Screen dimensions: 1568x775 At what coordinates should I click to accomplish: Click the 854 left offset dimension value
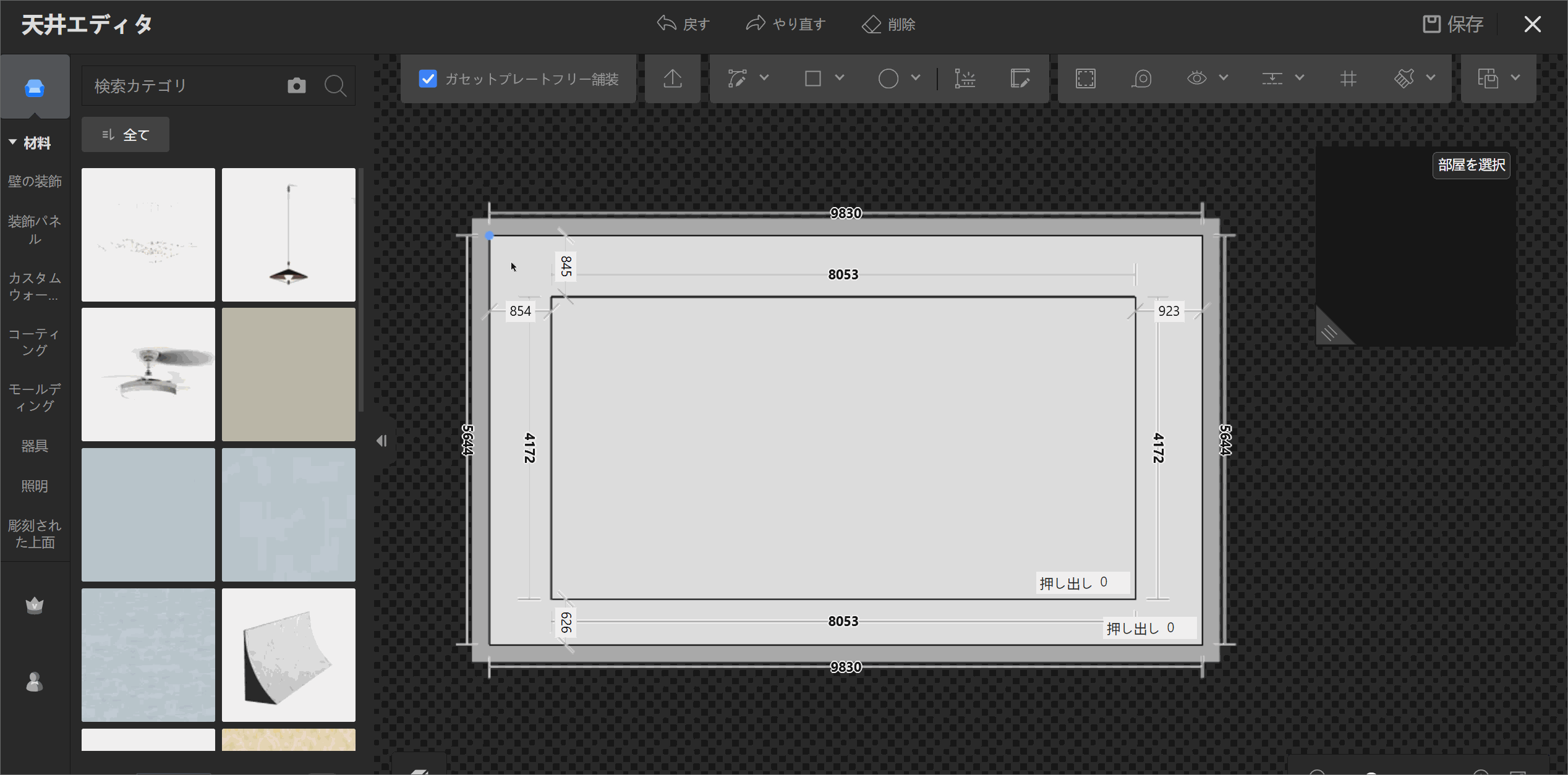(x=520, y=311)
